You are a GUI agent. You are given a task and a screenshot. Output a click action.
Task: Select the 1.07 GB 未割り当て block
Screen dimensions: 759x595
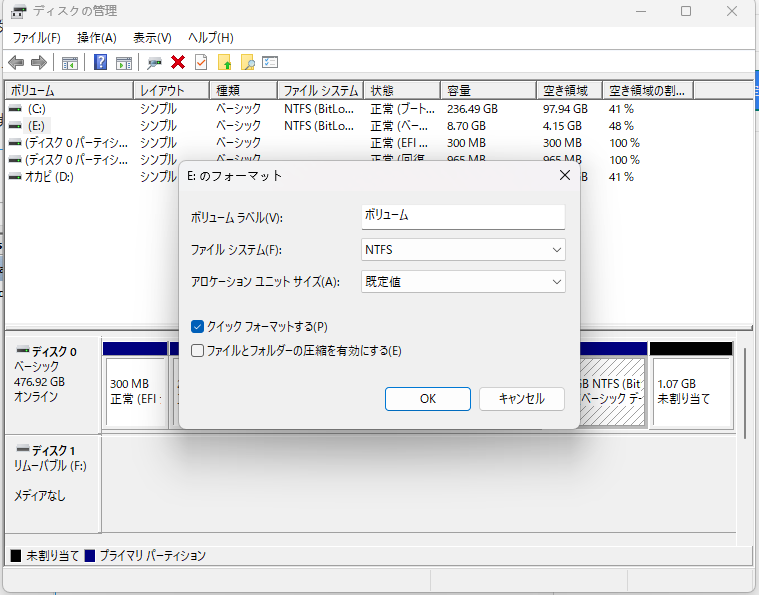691,392
